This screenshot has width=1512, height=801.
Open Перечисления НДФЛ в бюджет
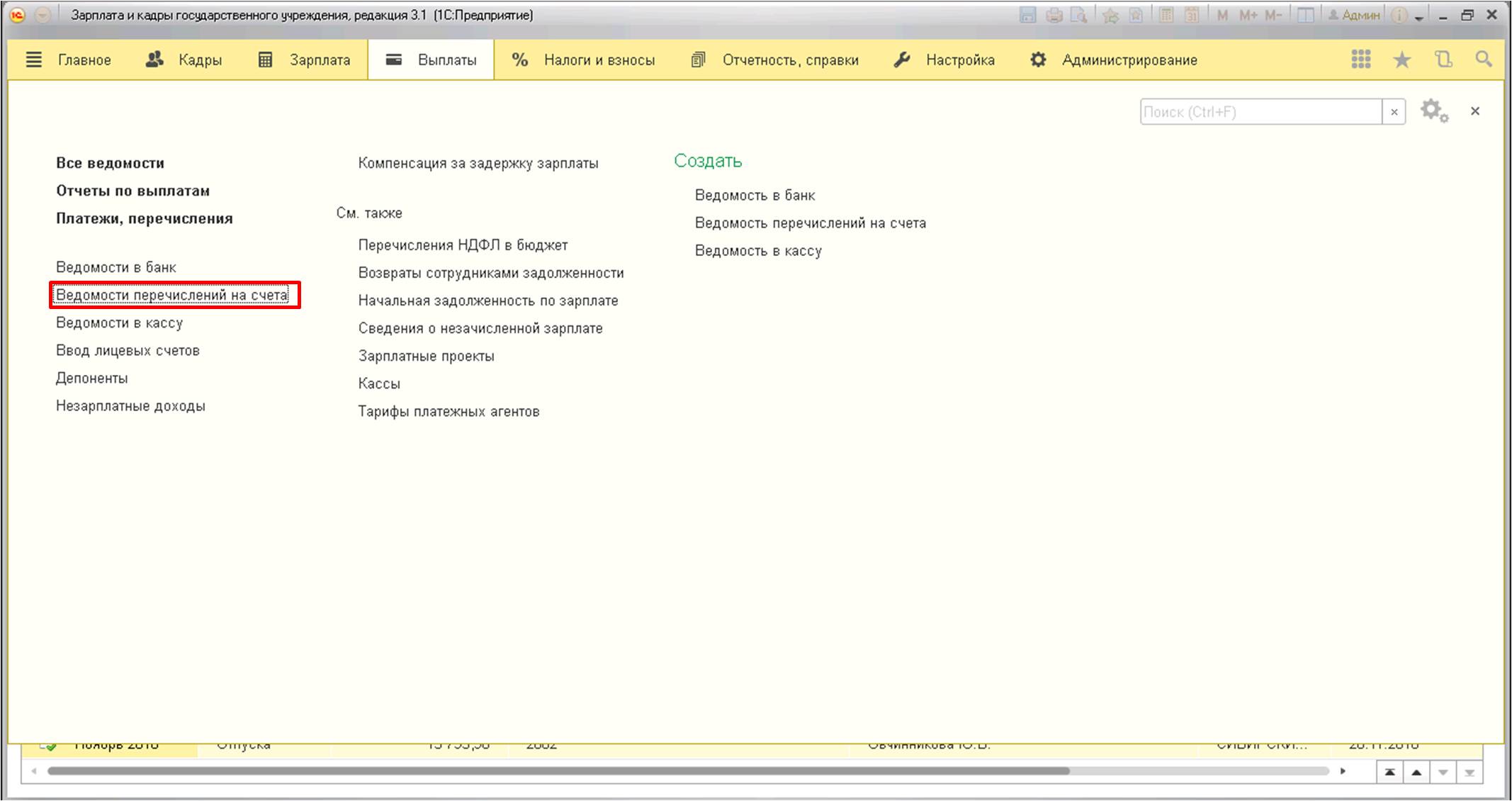click(463, 245)
